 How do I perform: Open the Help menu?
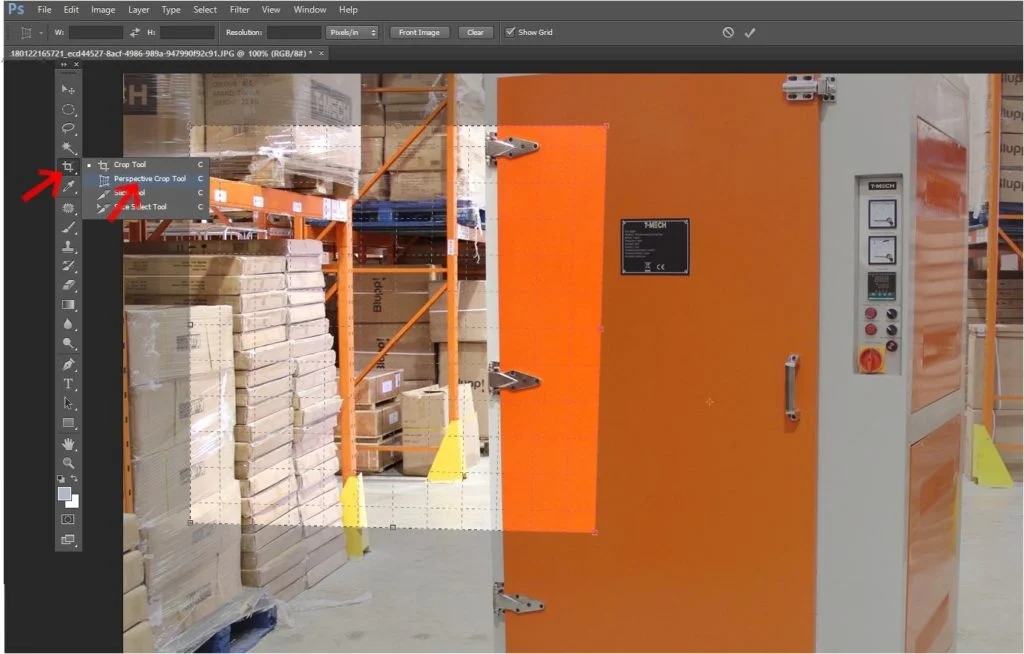point(348,10)
